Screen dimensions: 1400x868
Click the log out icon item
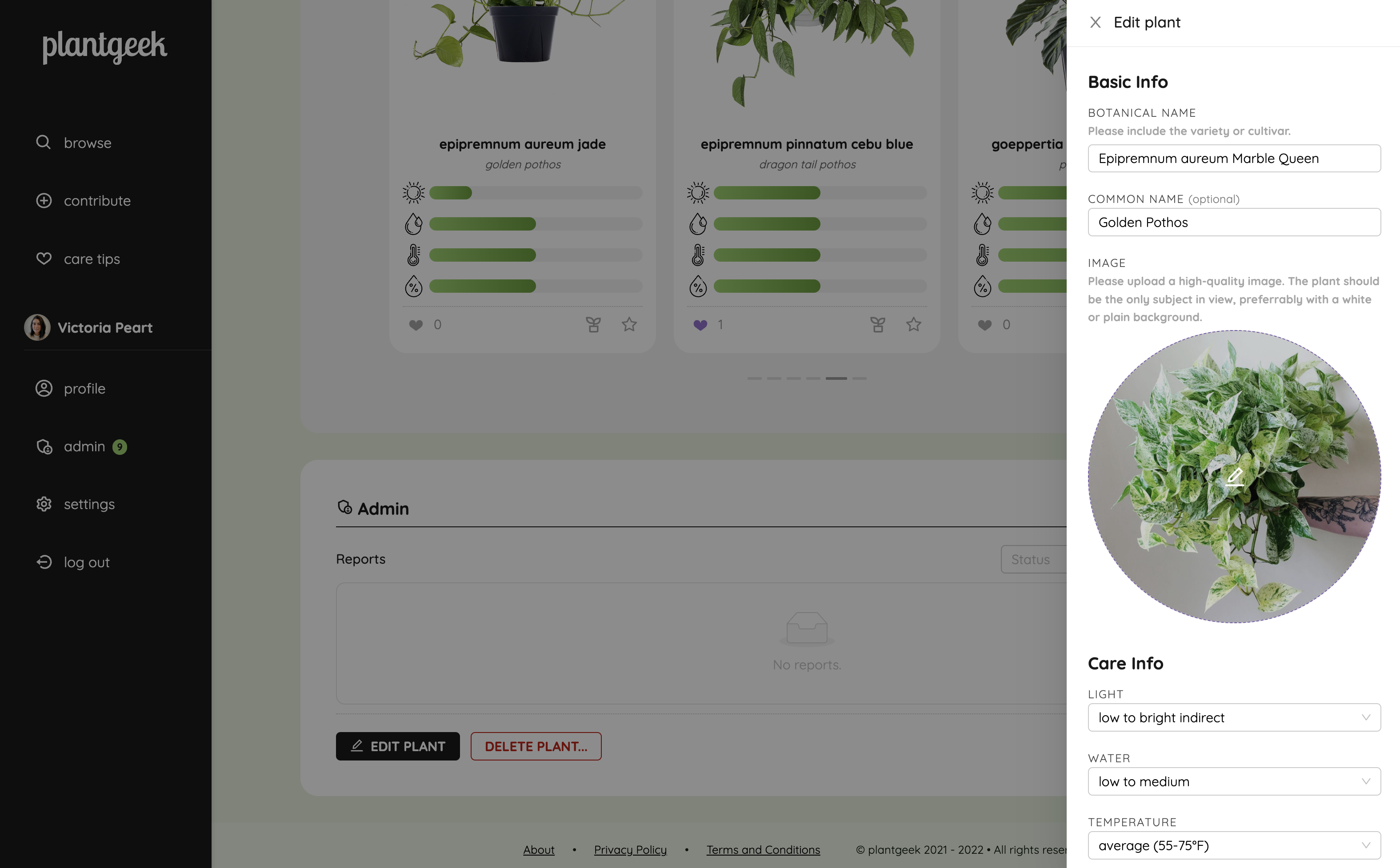(72, 562)
